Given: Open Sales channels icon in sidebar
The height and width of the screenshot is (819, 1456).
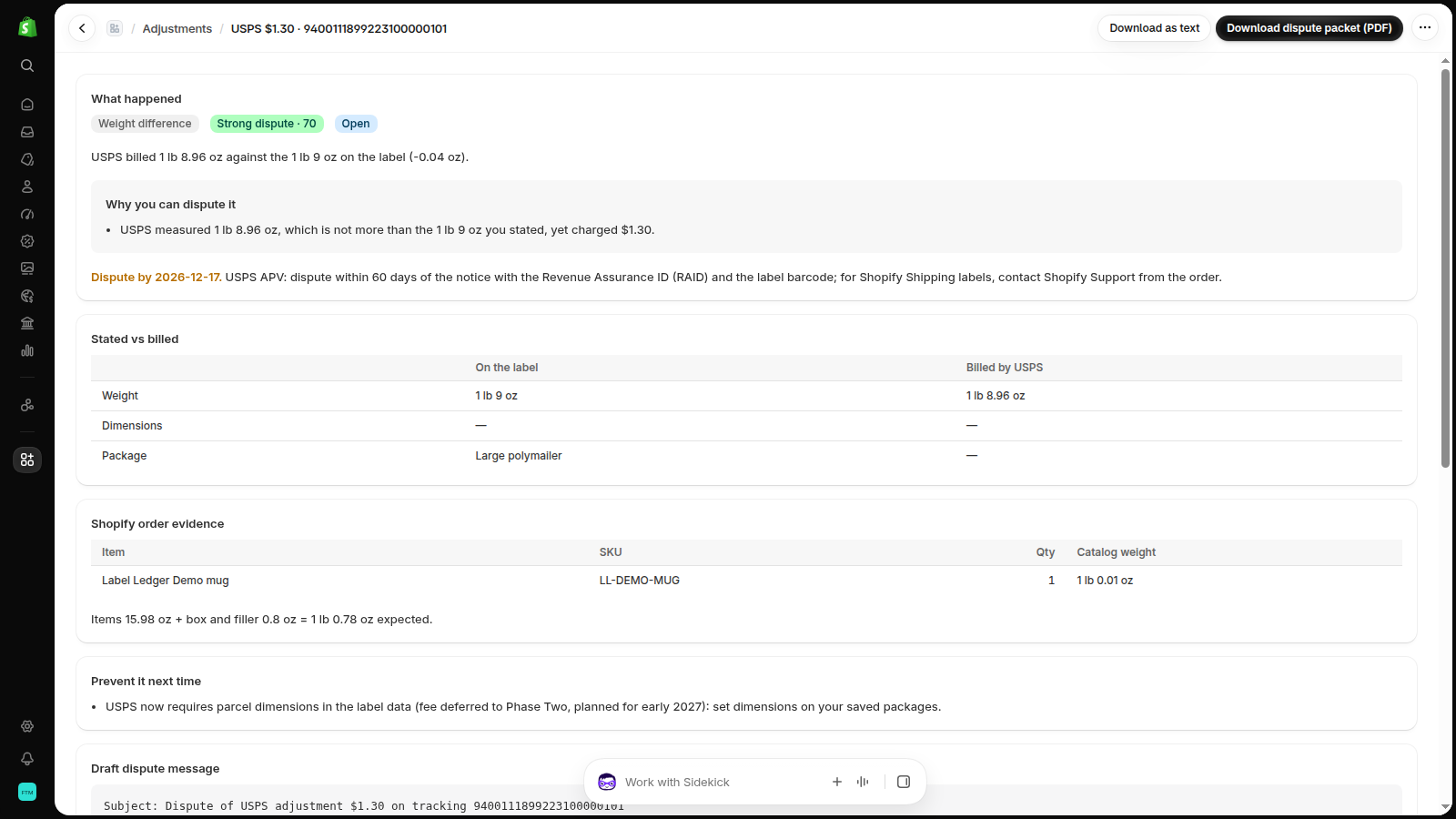Looking at the screenshot, I should click(x=27, y=405).
